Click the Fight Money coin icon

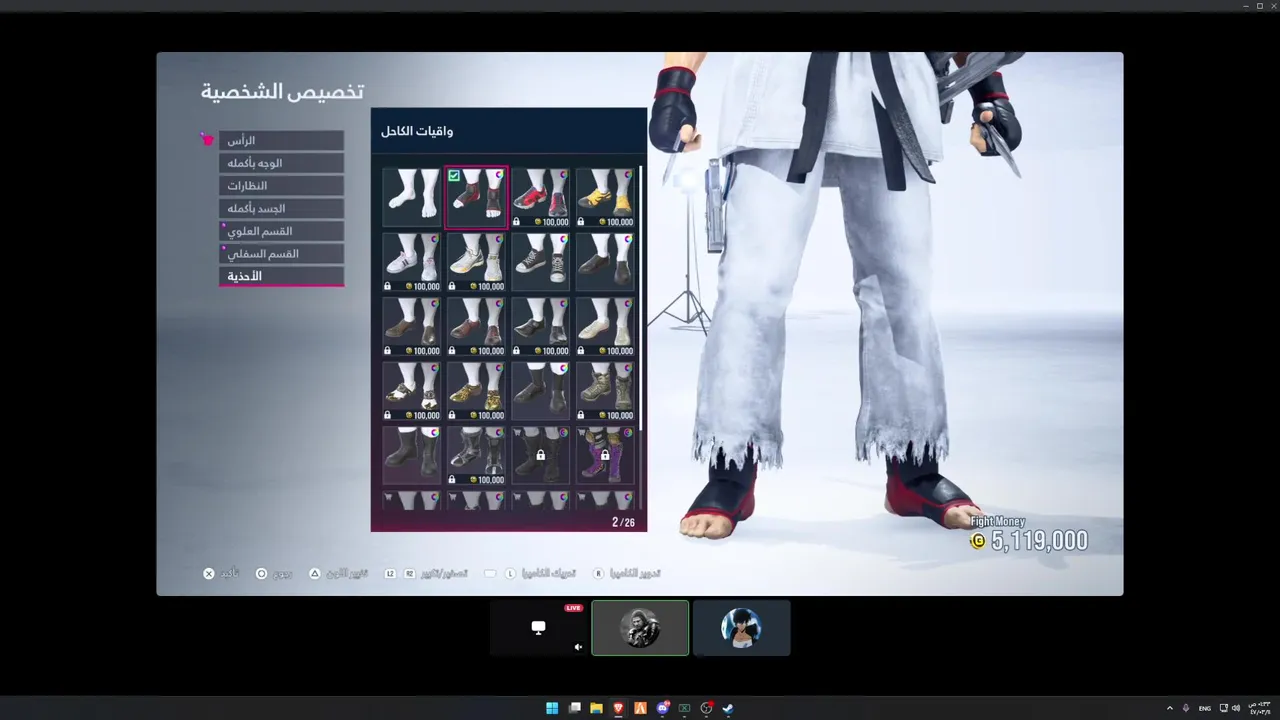click(x=978, y=541)
